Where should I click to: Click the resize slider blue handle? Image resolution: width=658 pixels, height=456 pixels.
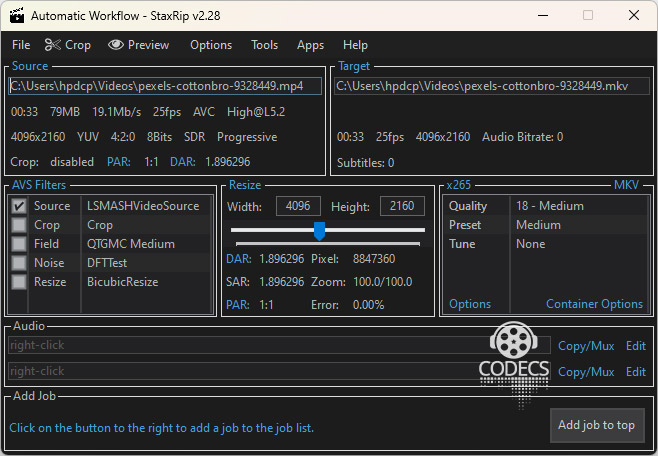pos(319,231)
